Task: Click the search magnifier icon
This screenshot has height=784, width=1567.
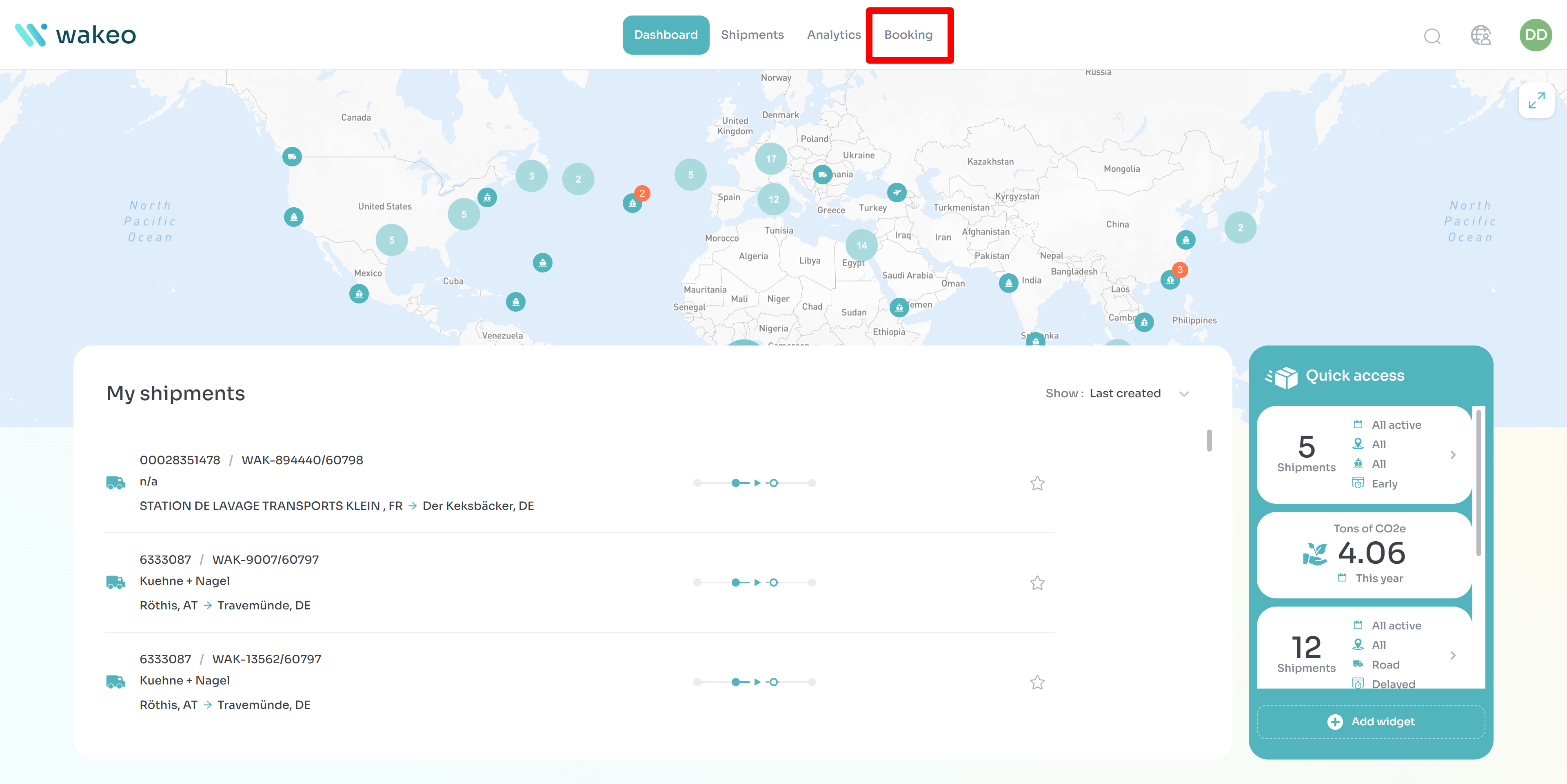Action: [x=1432, y=36]
